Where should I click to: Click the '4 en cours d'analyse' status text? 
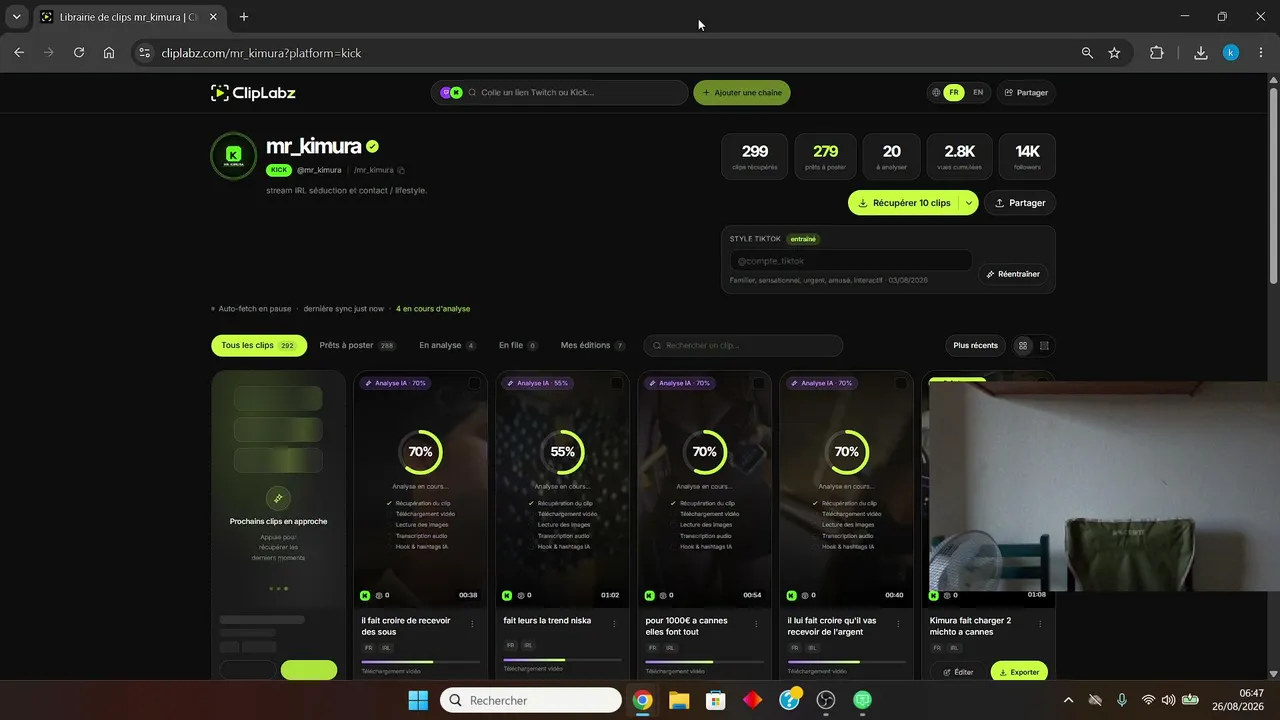[433, 309]
